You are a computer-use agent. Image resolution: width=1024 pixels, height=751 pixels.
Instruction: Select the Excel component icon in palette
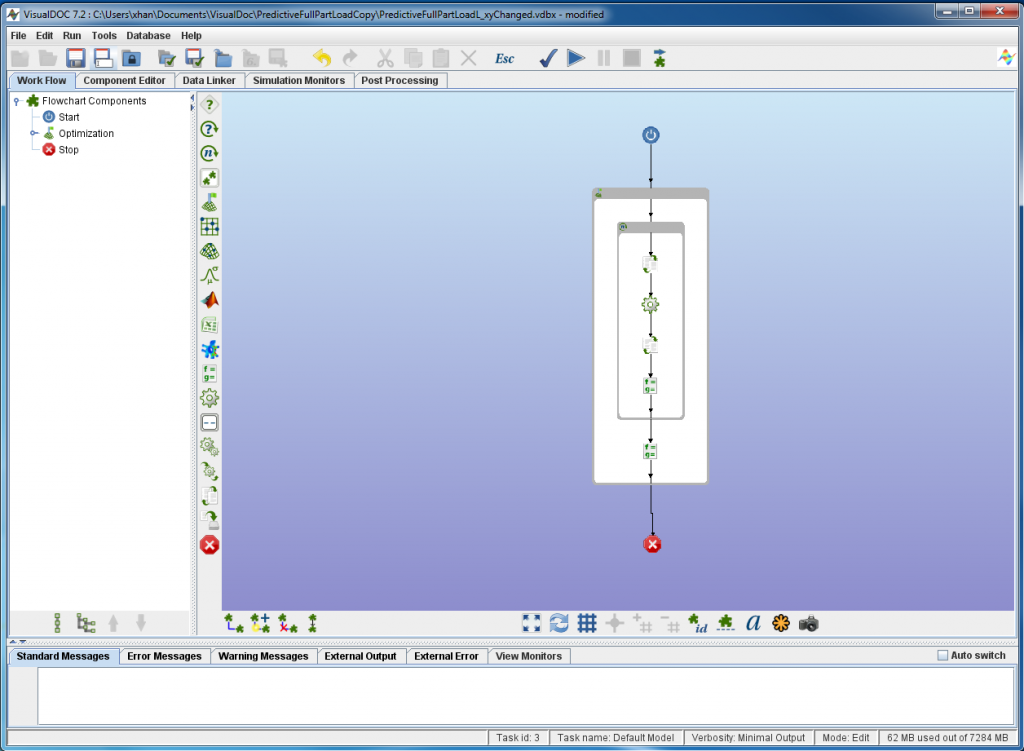(x=210, y=325)
